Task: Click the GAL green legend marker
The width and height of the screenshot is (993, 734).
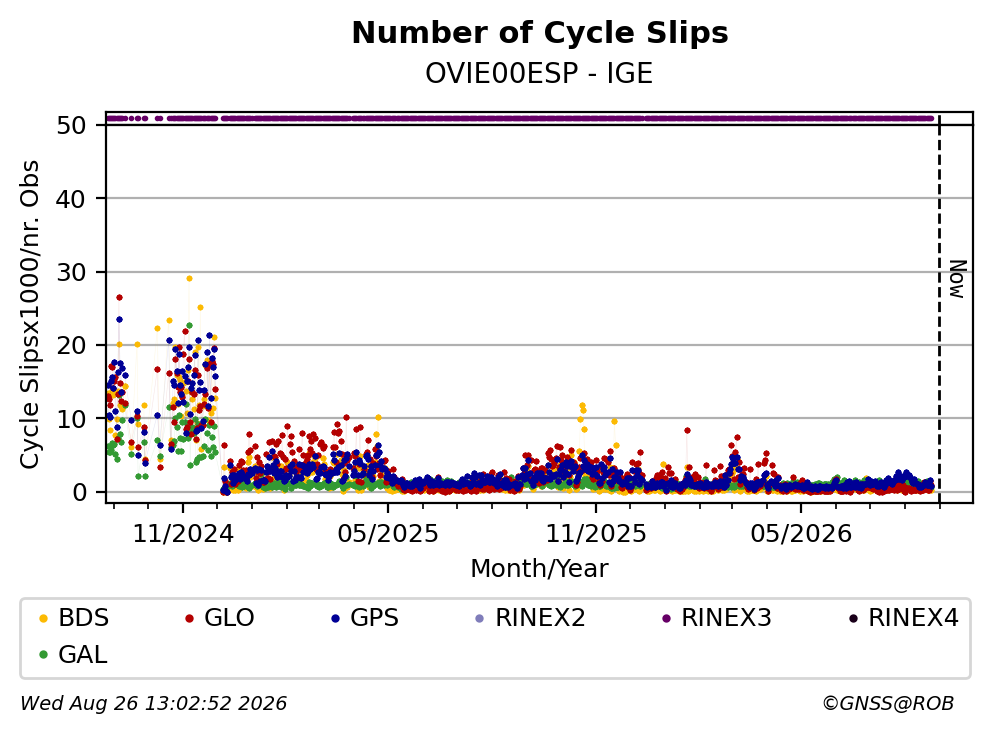Action: coord(43,655)
